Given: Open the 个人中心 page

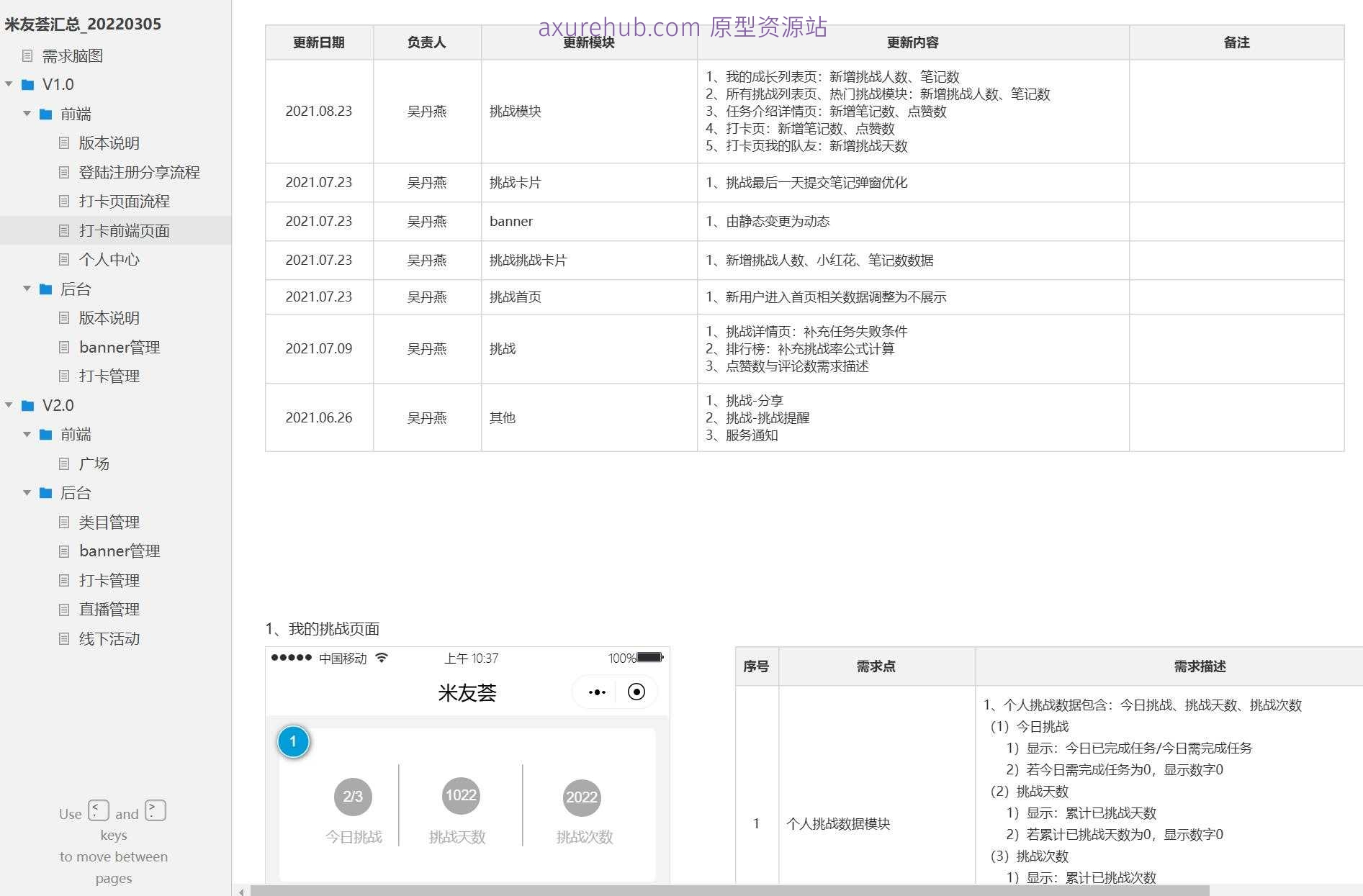Looking at the screenshot, I should (109, 260).
